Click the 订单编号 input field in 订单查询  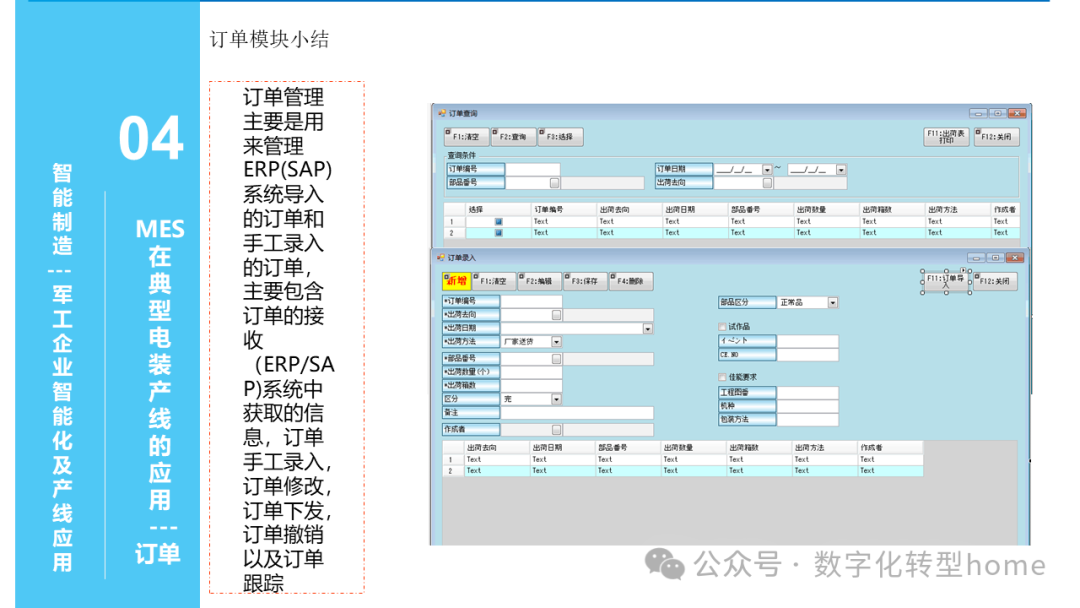tap(533, 168)
